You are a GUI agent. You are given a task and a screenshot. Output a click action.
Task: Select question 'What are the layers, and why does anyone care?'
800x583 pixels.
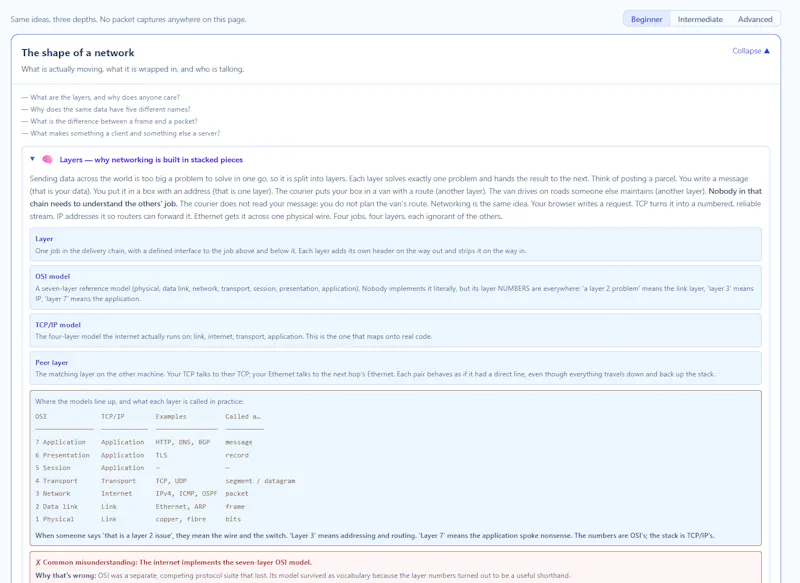(x=101, y=97)
